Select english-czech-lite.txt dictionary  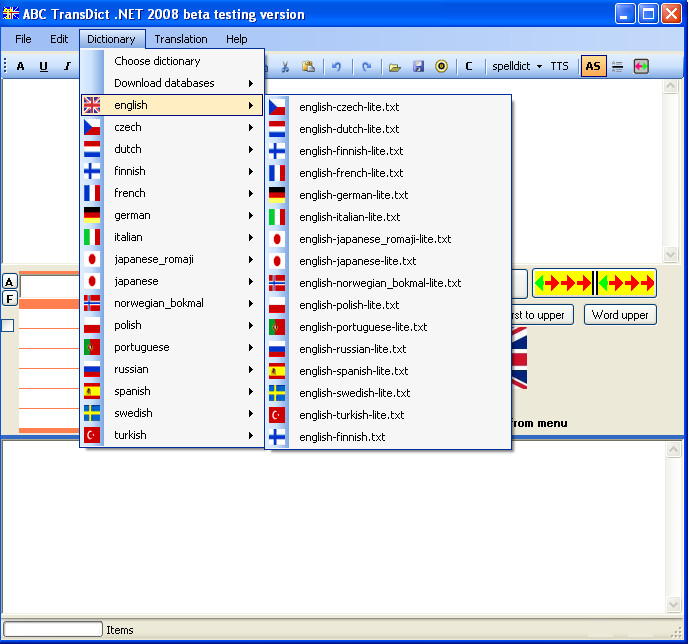pos(388,107)
